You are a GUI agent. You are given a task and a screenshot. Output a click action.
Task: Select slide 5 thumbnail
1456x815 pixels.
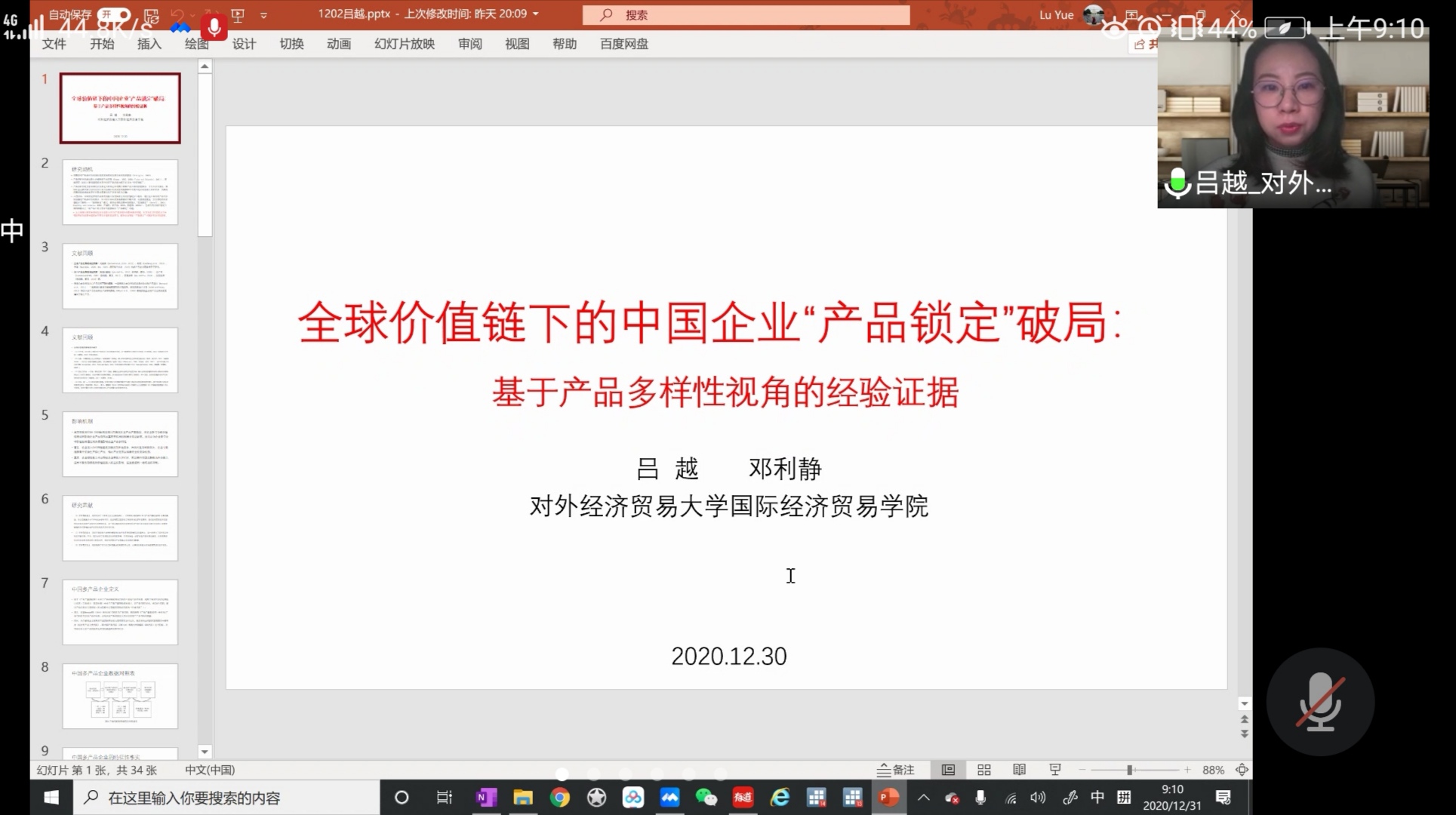(120, 444)
